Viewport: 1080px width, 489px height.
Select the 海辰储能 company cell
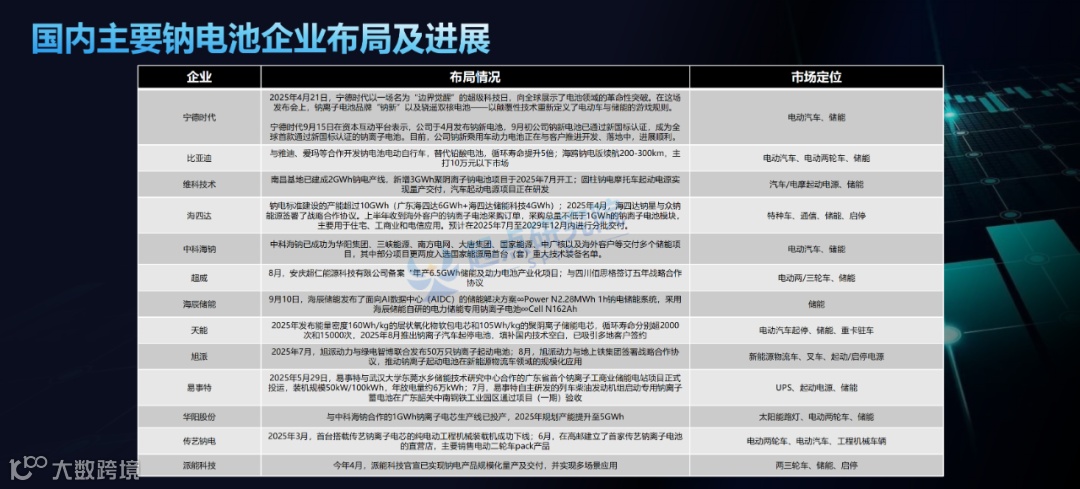pyautogui.click(x=199, y=304)
